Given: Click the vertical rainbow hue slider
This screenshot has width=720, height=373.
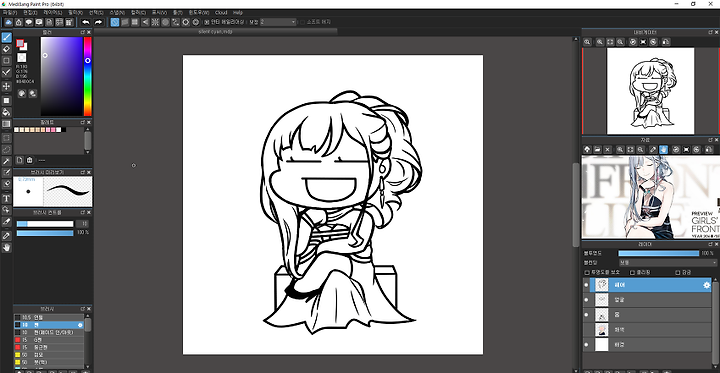Looking at the screenshot, I should [87, 76].
